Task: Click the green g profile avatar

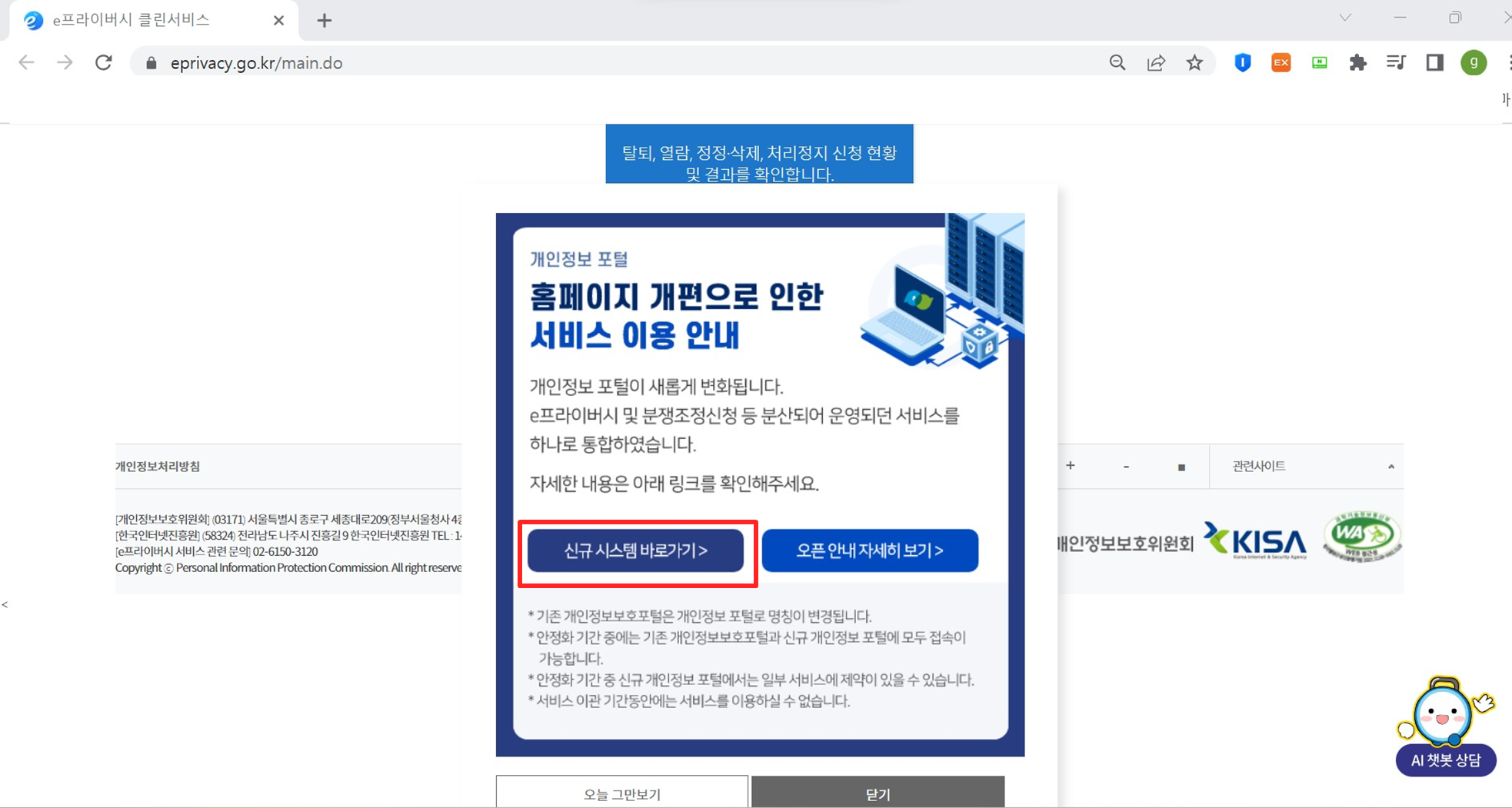Action: [1474, 62]
